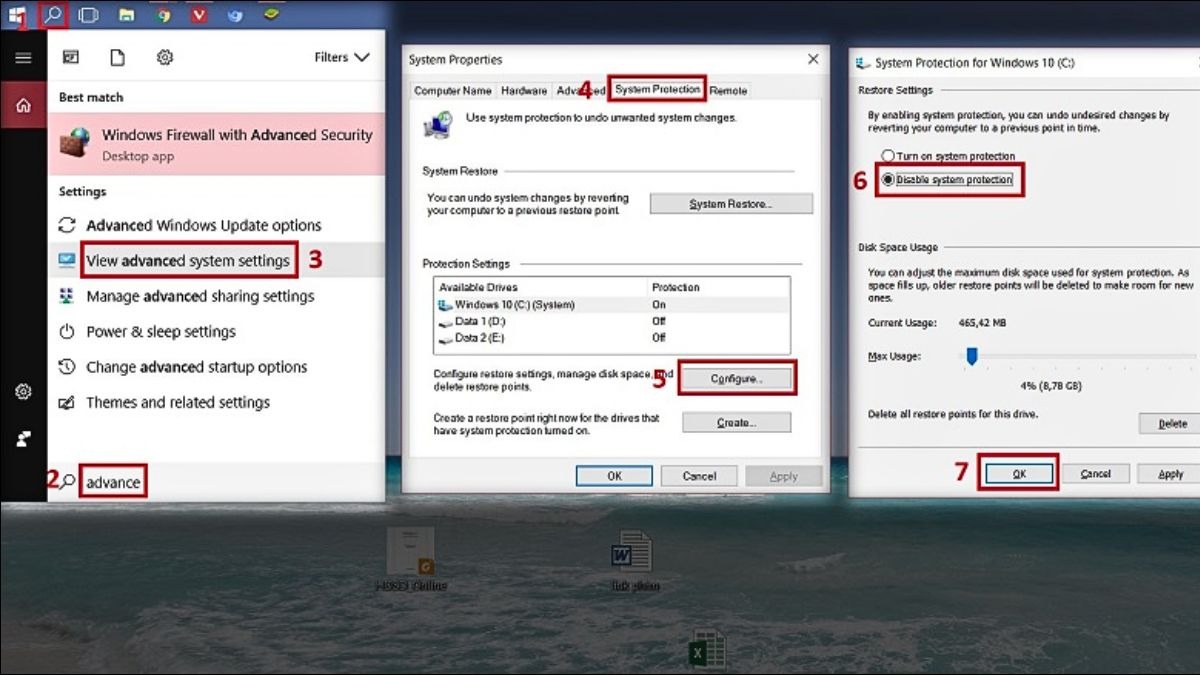This screenshot has height=675, width=1200.
Task: Click the green stacked-layers taskbar icon
Action: 271,14
